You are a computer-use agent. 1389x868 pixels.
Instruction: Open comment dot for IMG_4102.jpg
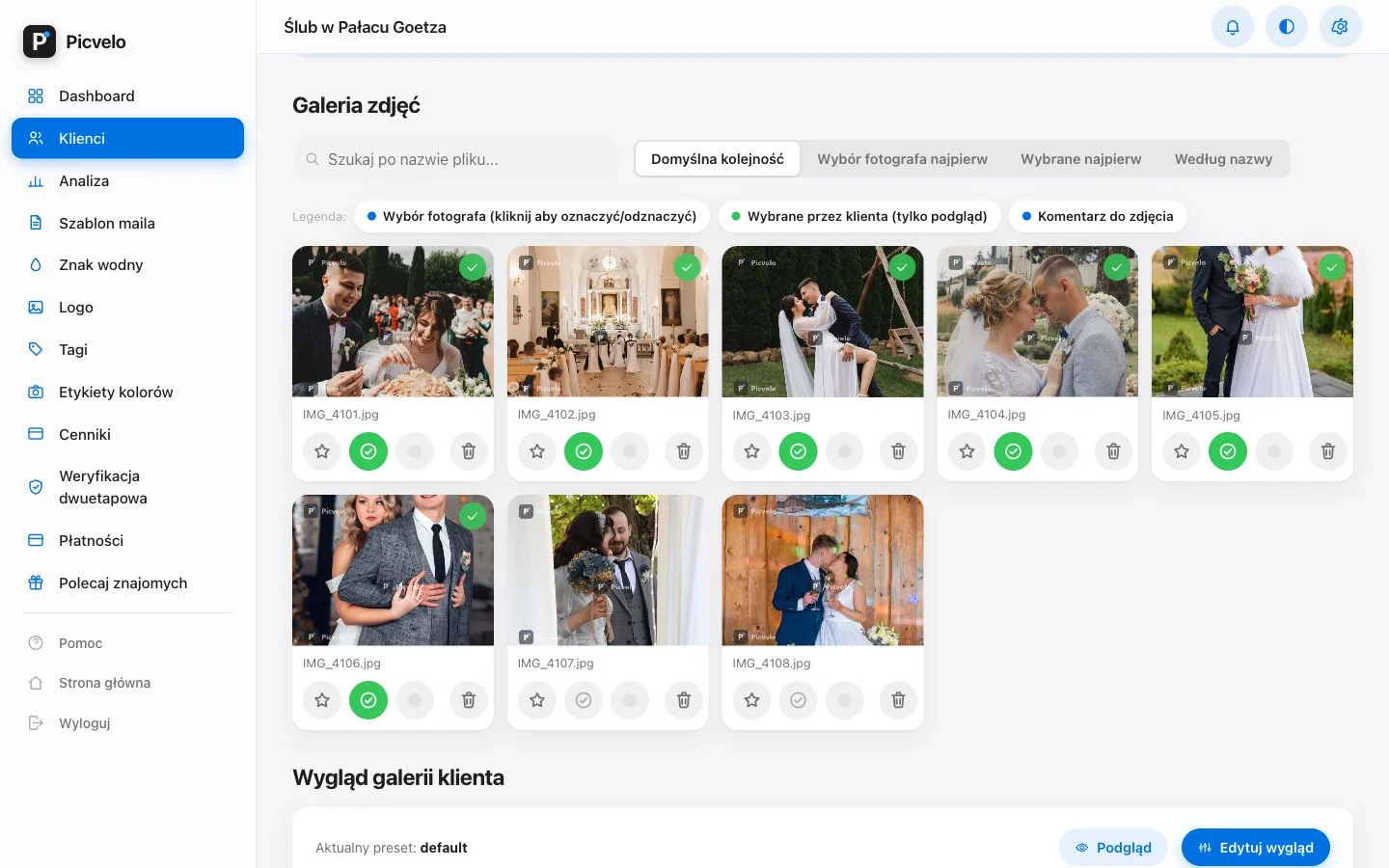click(630, 451)
